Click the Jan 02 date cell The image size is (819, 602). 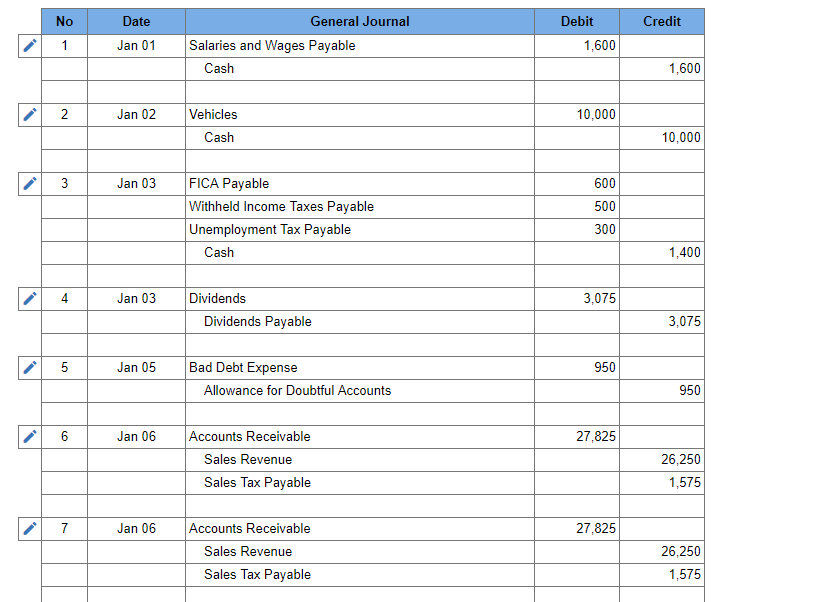tap(136, 115)
